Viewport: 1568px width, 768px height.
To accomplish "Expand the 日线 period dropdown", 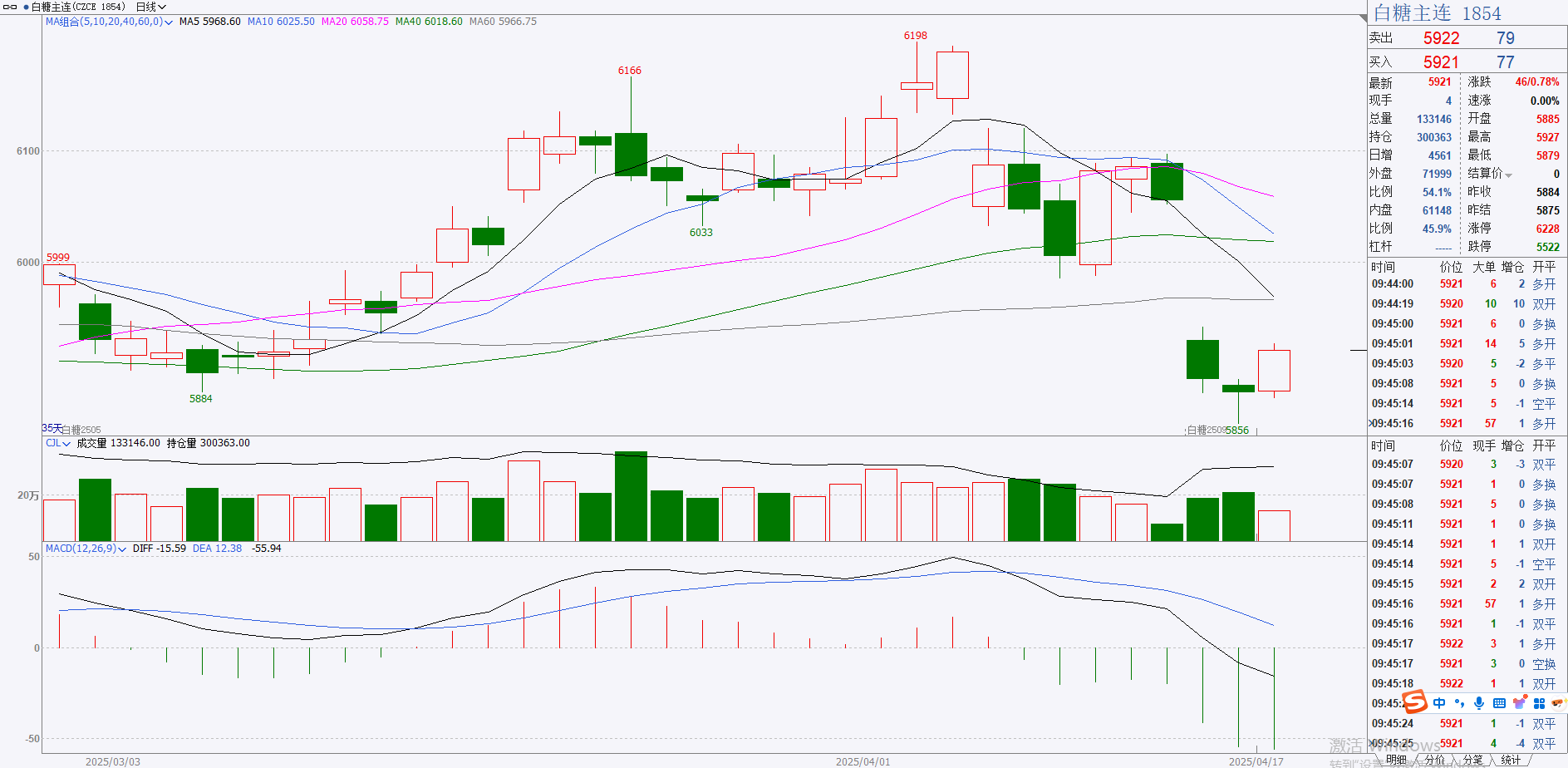I will 151,7.
